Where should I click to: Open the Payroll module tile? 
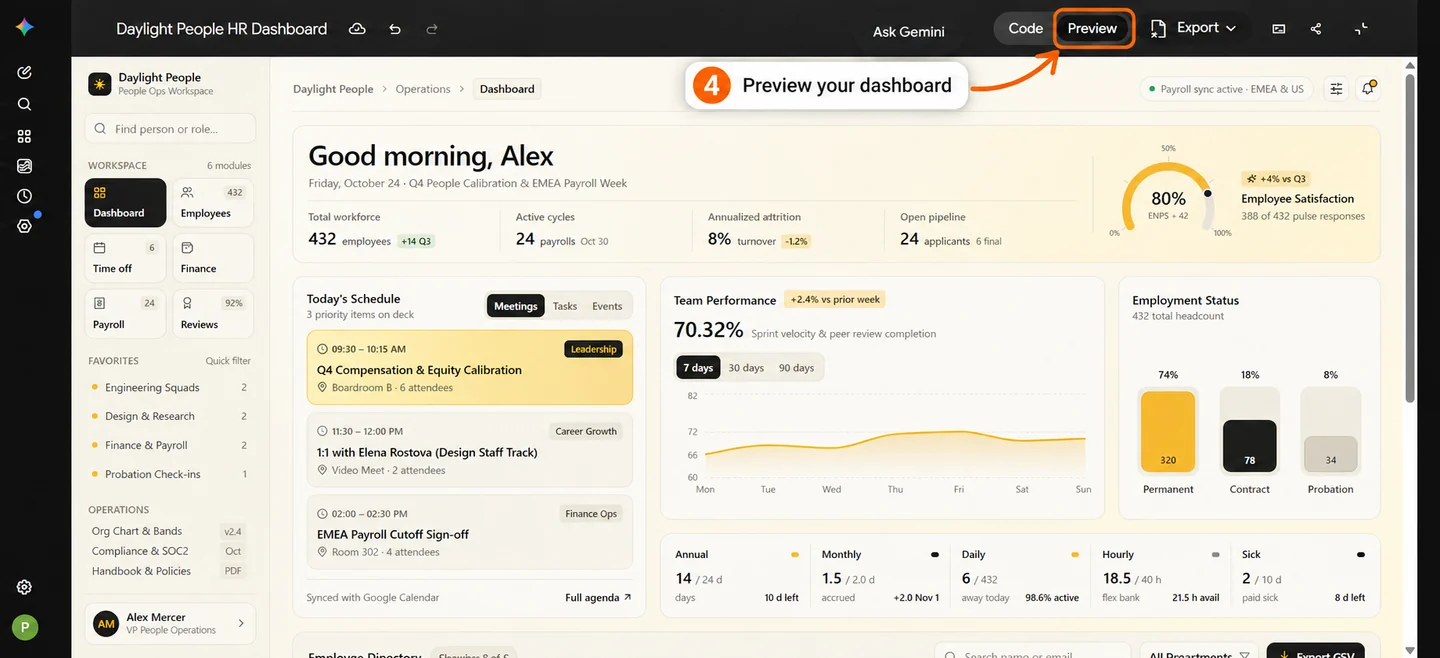125,314
